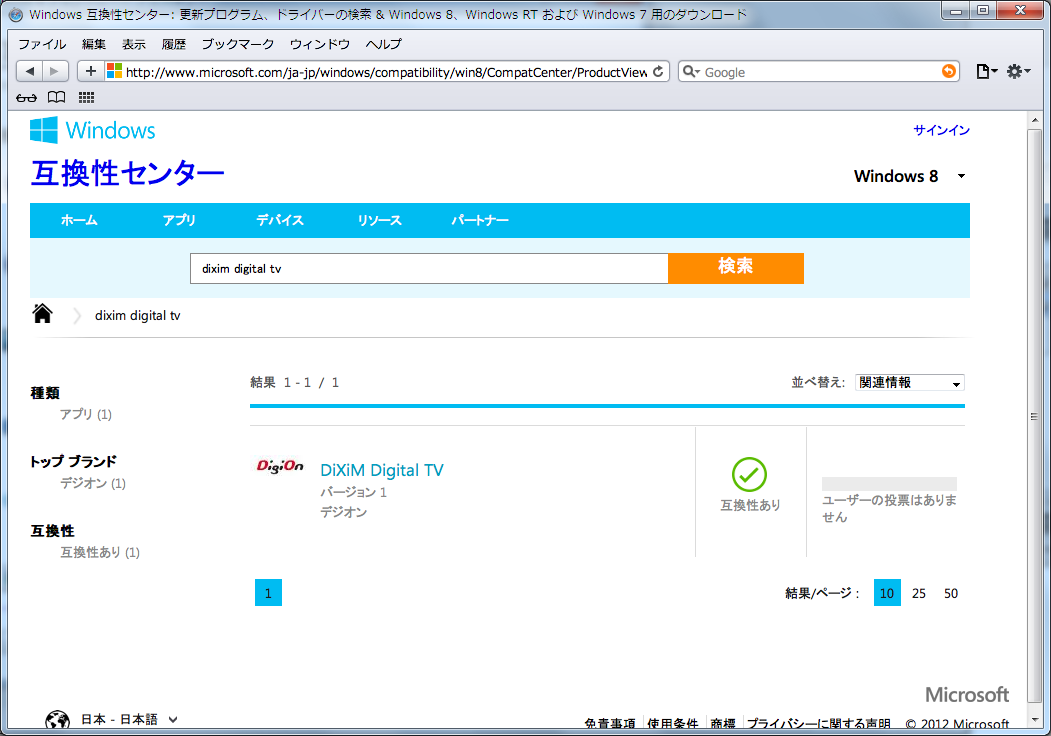Open the ウィンドウ menu

tap(320, 44)
